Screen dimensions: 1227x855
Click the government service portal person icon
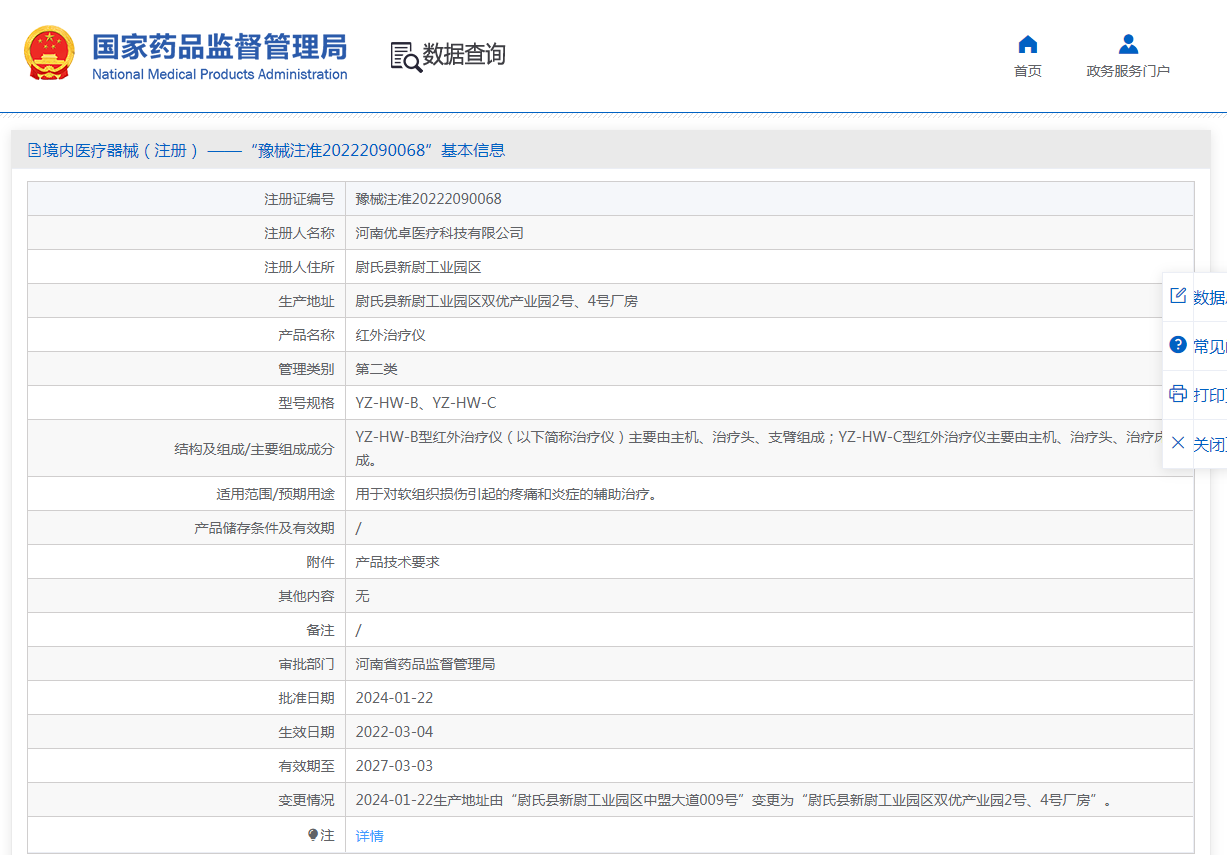click(x=1128, y=44)
